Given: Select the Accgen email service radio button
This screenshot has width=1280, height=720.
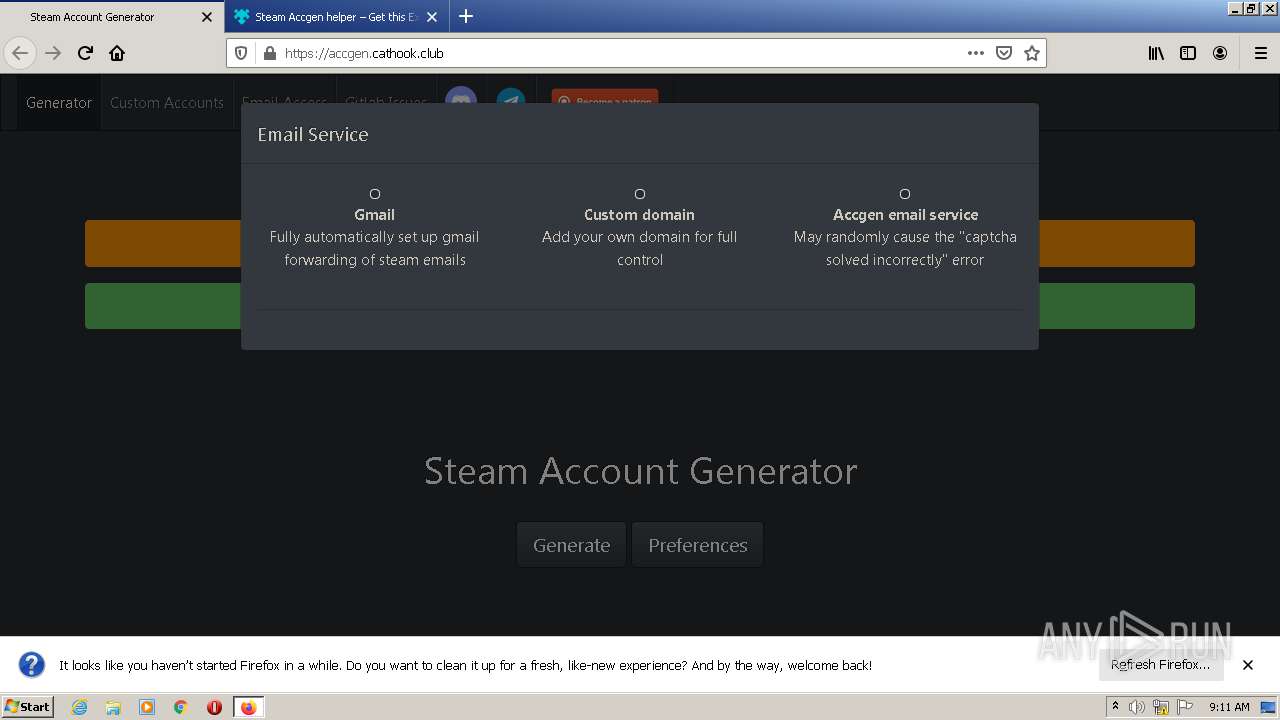Looking at the screenshot, I should click(x=905, y=194).
